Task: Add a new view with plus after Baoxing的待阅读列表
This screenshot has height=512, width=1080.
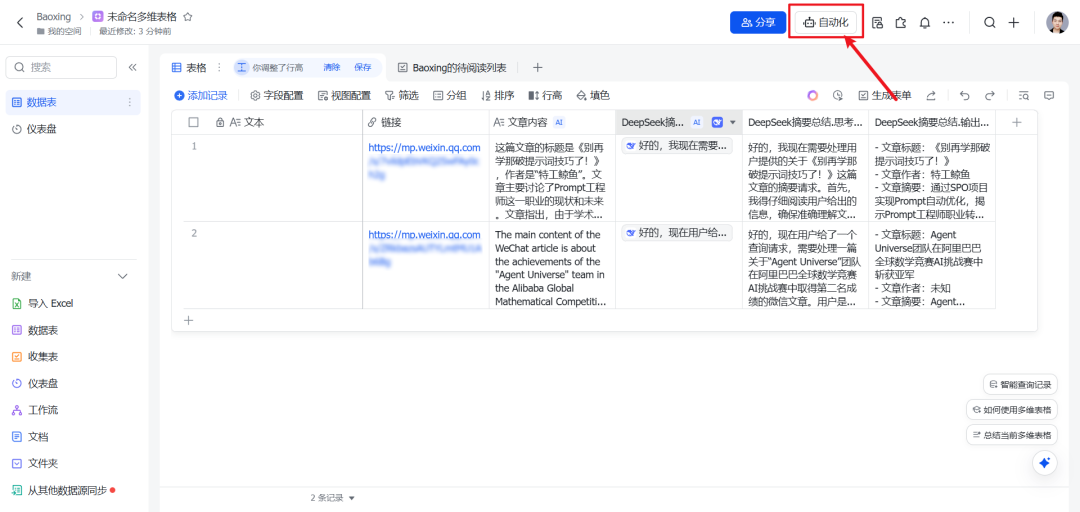Action: 538,67
